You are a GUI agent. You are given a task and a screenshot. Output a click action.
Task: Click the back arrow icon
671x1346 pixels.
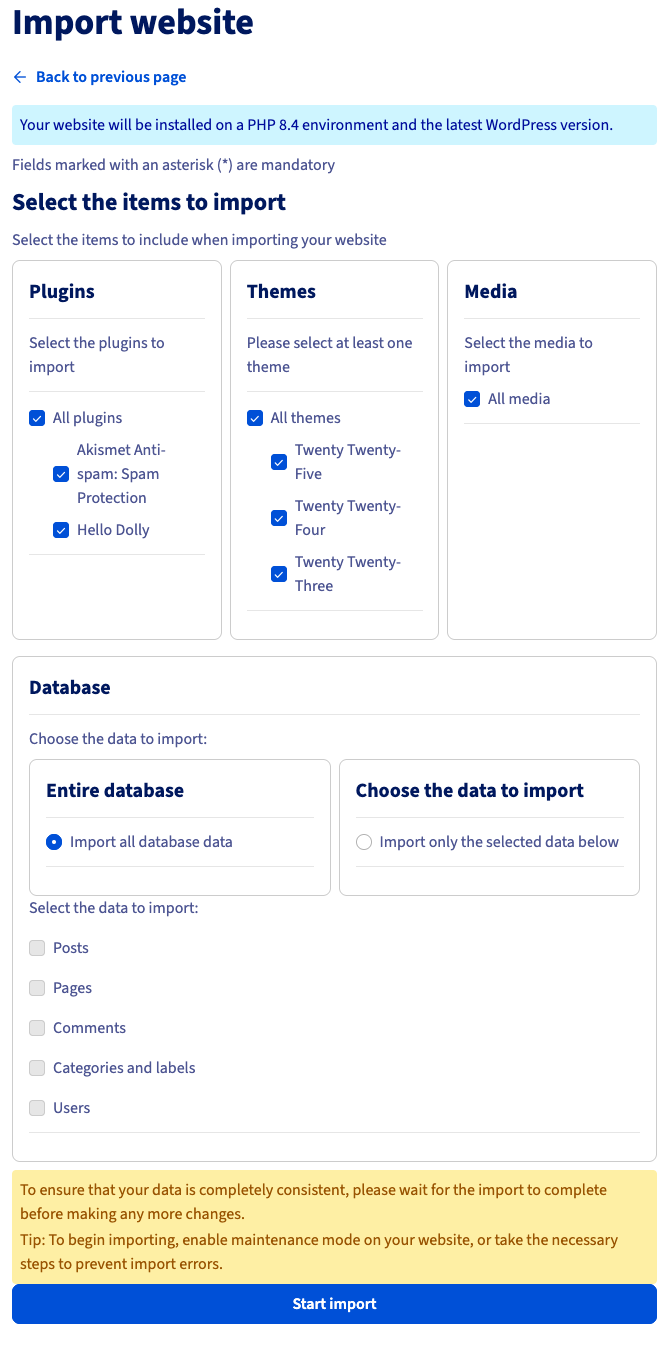tap(19, 77)
